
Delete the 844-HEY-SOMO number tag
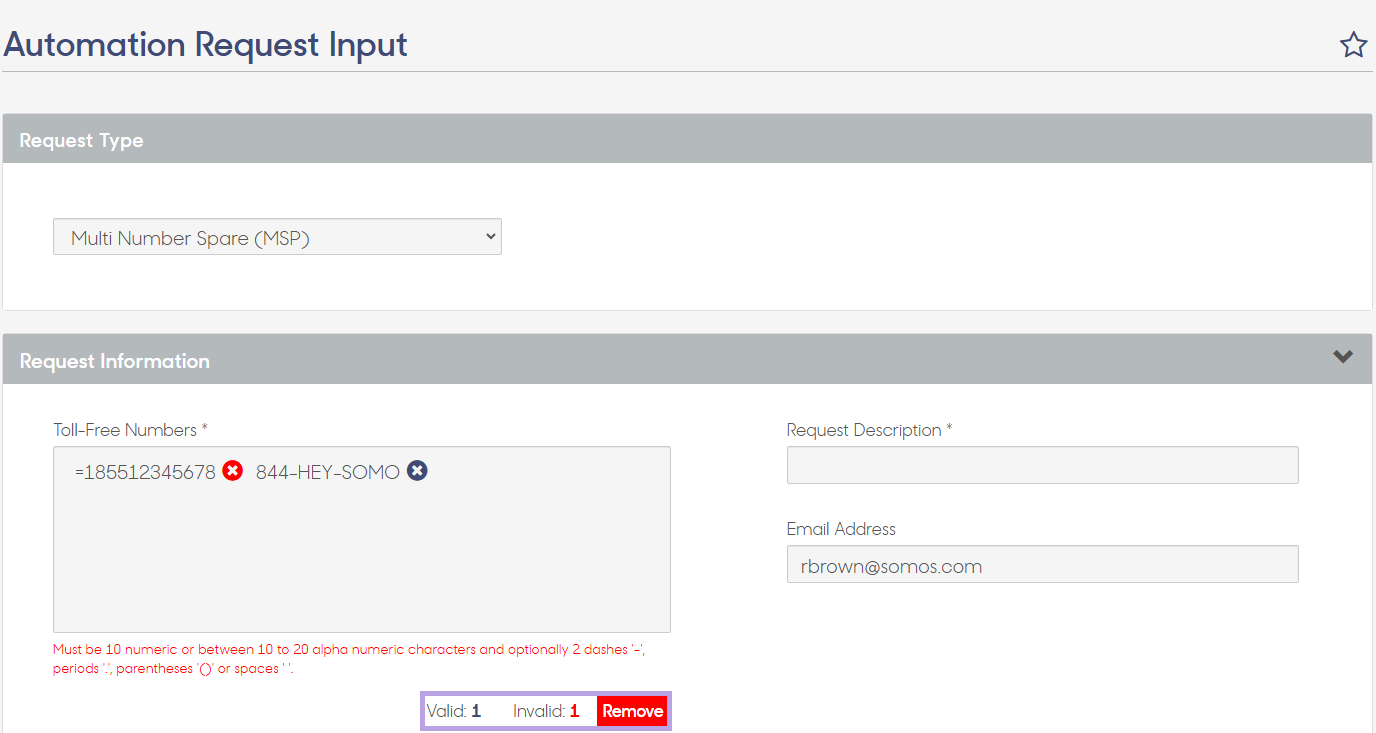417,471
